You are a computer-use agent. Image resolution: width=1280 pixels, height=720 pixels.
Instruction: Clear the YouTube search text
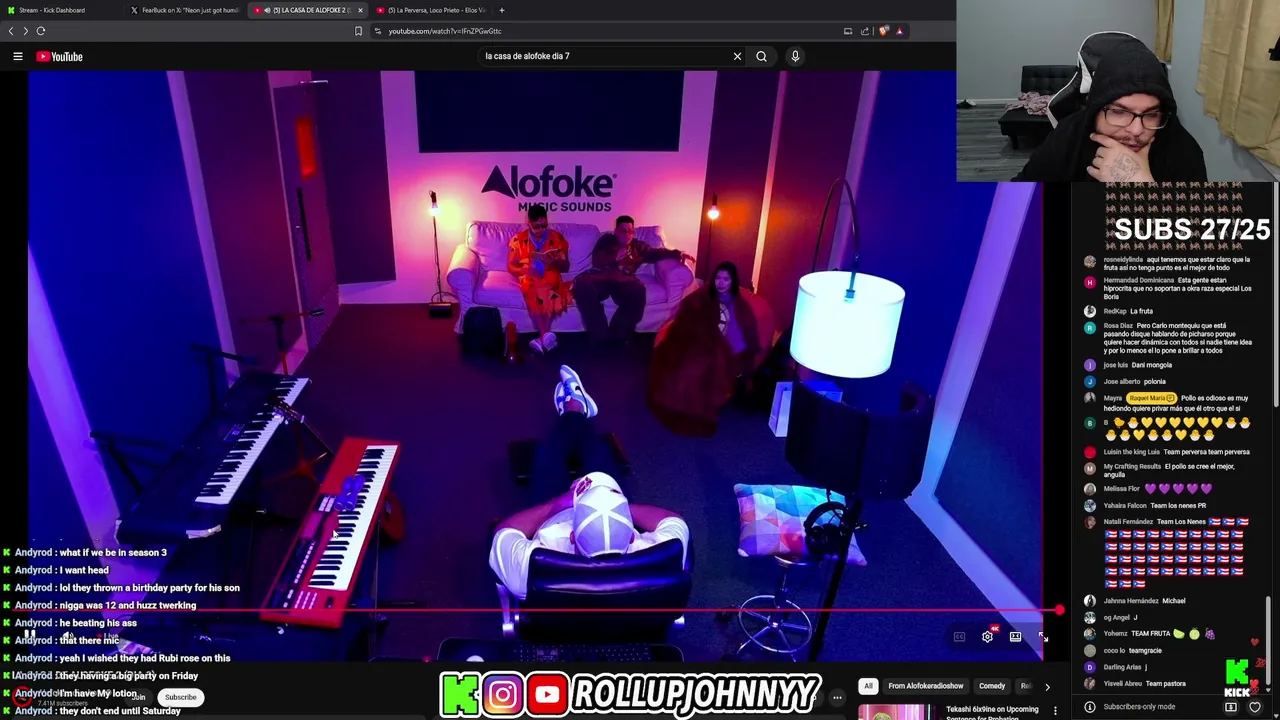(737, 56)
